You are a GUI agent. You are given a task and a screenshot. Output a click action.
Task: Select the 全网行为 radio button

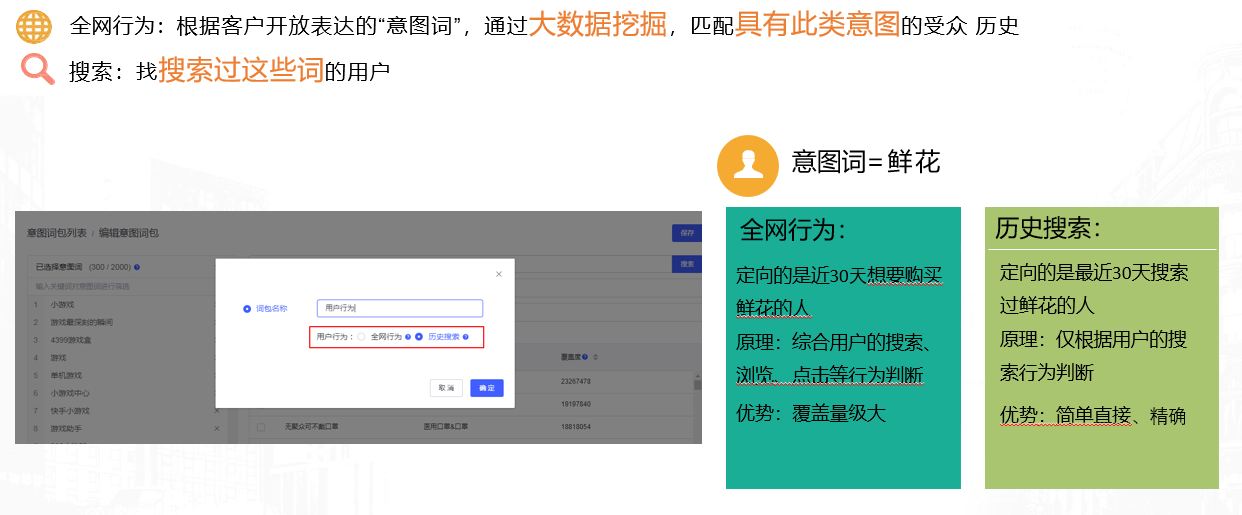pos(362,337)
